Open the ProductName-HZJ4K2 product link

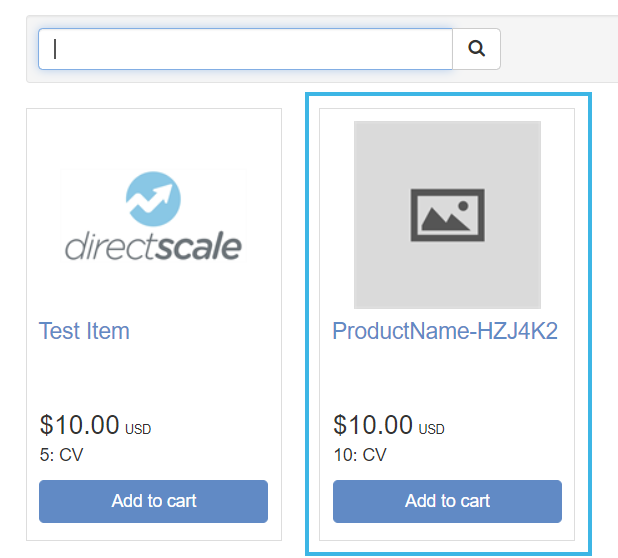click(445, 331)
